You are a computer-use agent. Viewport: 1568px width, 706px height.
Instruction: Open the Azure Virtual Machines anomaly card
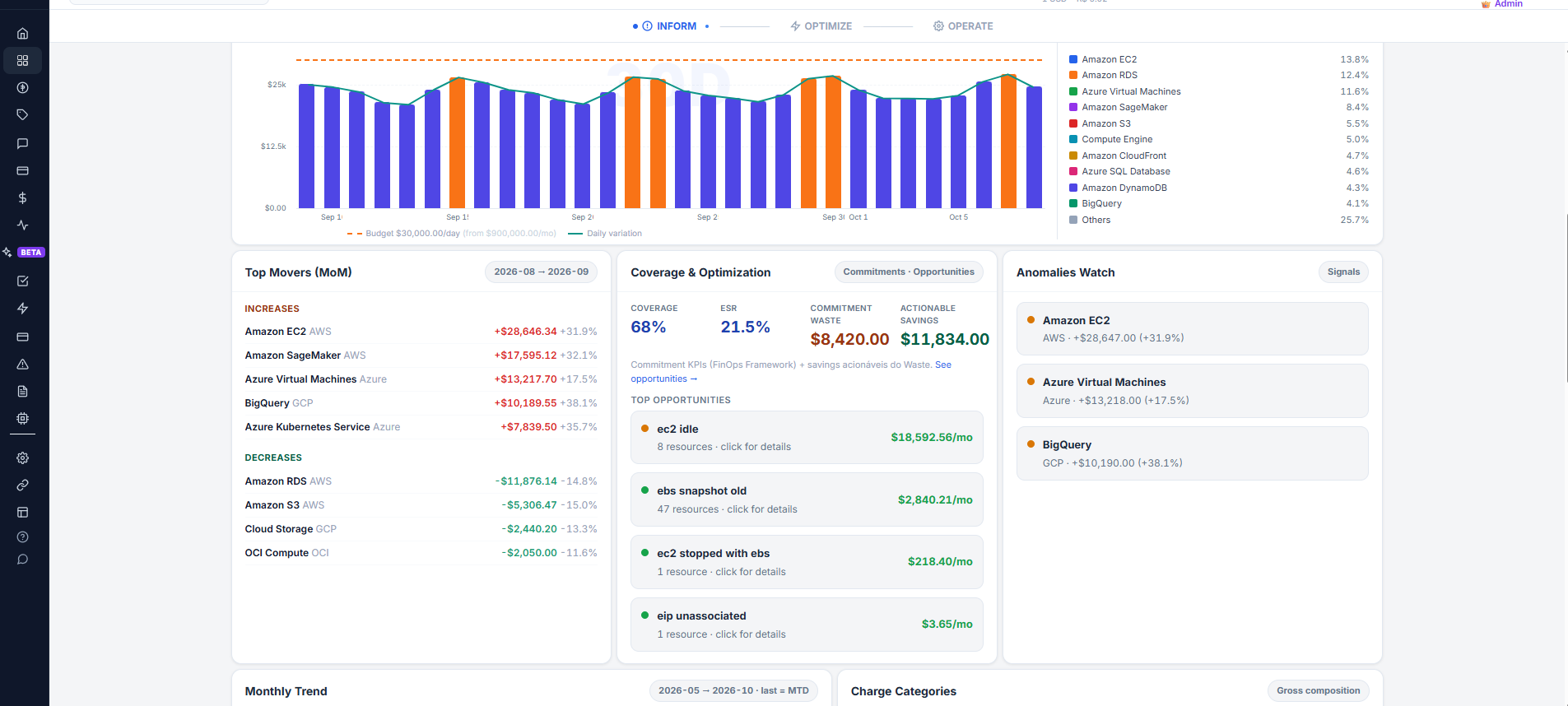tap(1192, 391)
